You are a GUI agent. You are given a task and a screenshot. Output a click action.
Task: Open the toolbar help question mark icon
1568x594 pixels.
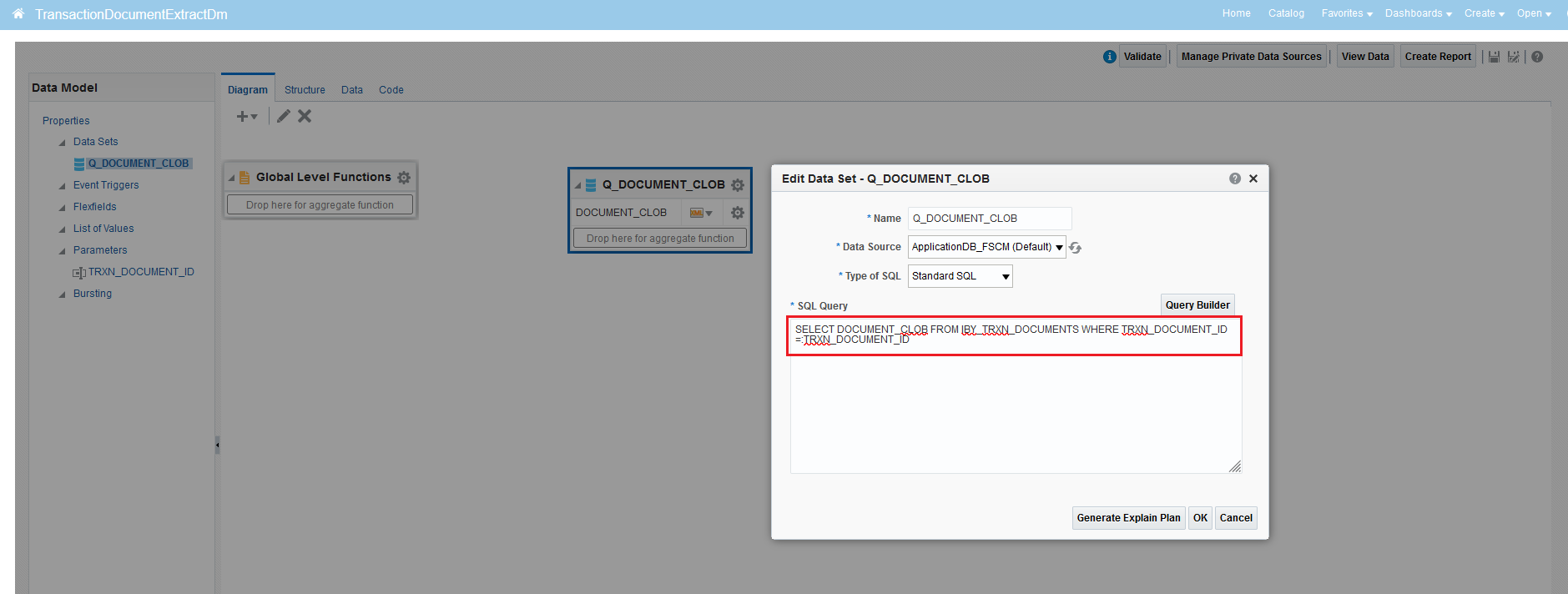coord(1537,57)
